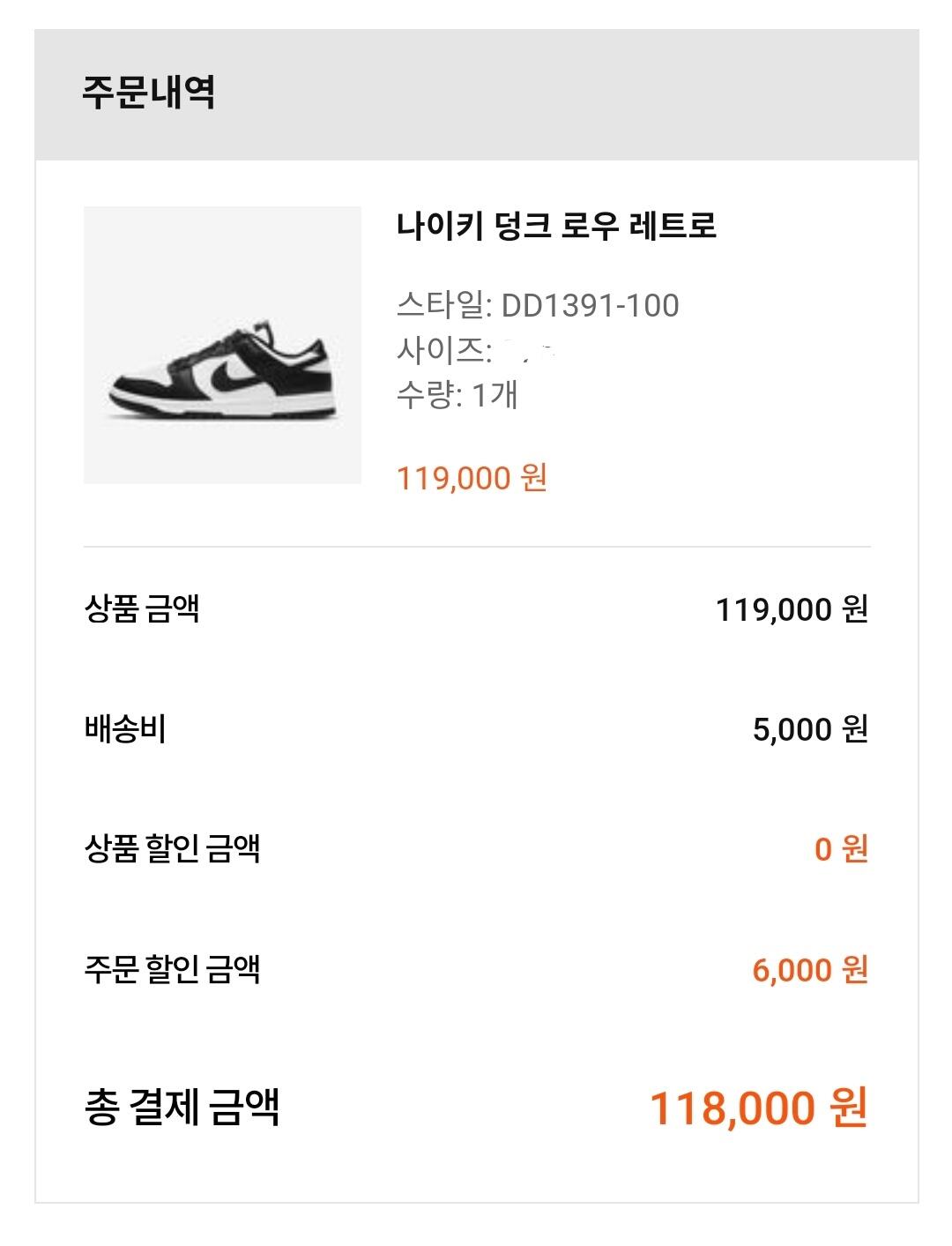Click the divider line below the product
This screenshot has height=1246, width=952.
pos(477,547)
